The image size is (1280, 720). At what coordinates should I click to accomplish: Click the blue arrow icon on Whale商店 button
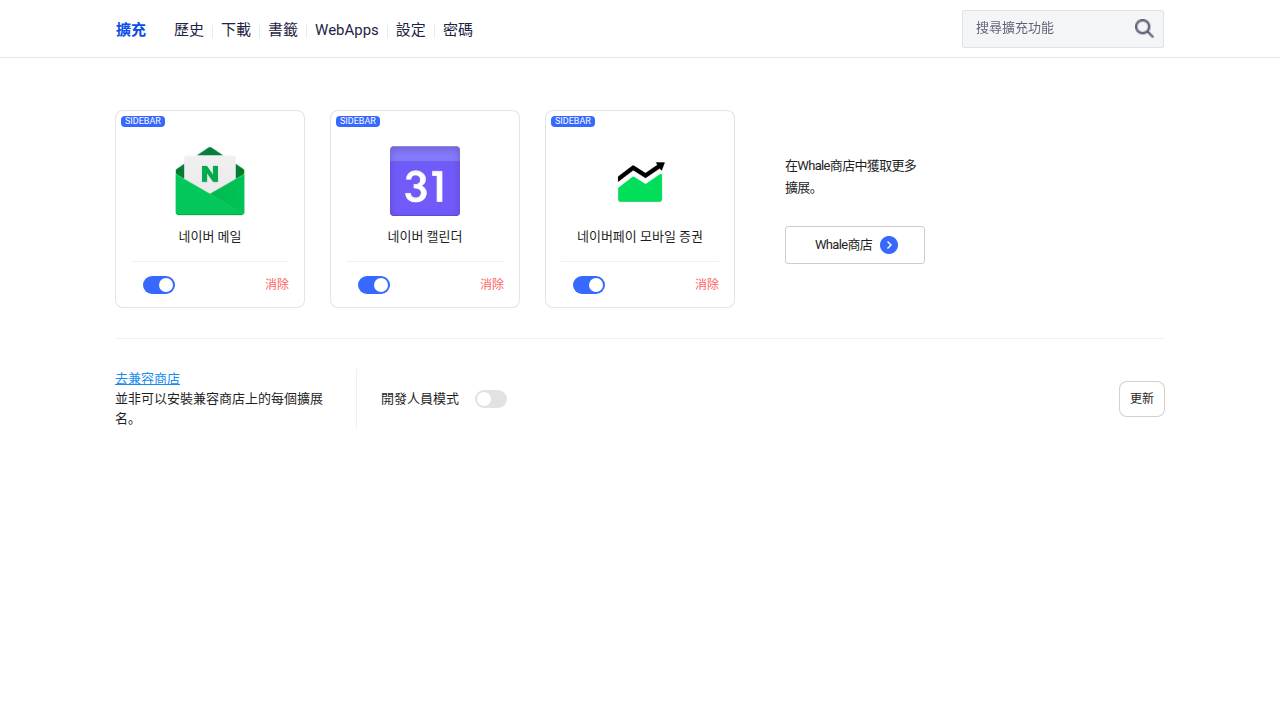coord(889,245)
